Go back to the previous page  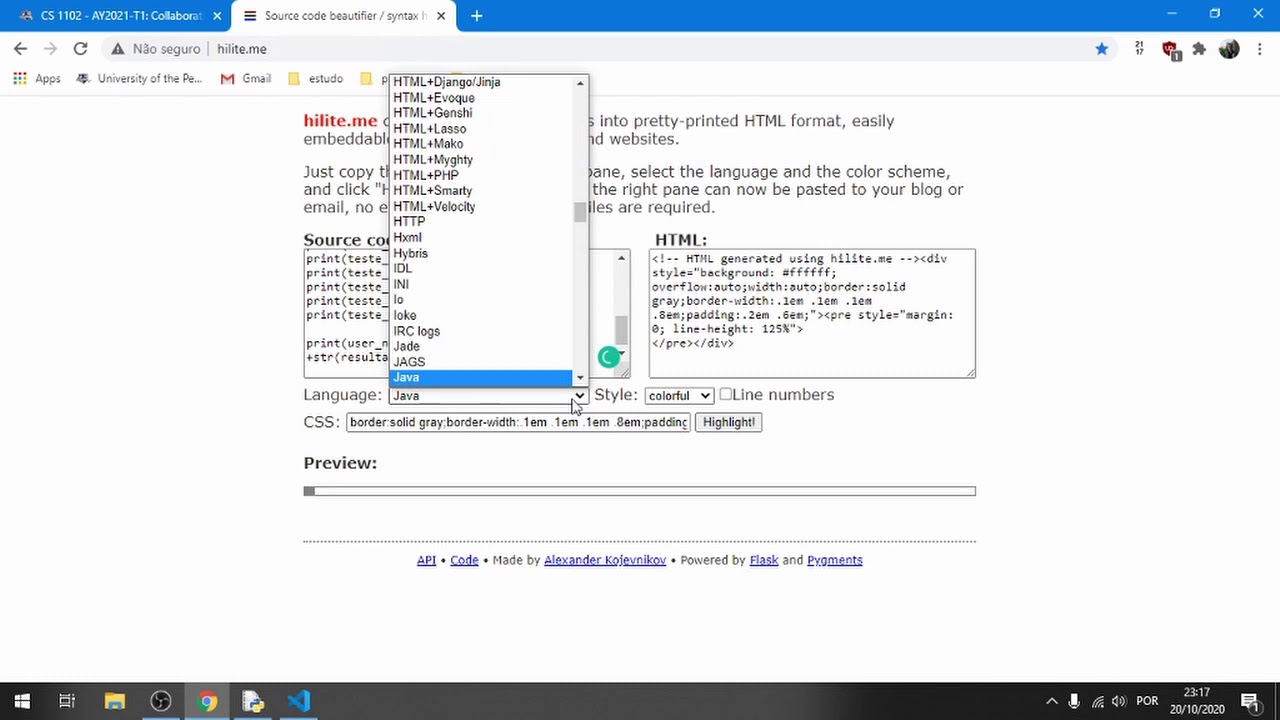[x=21, y=48]
